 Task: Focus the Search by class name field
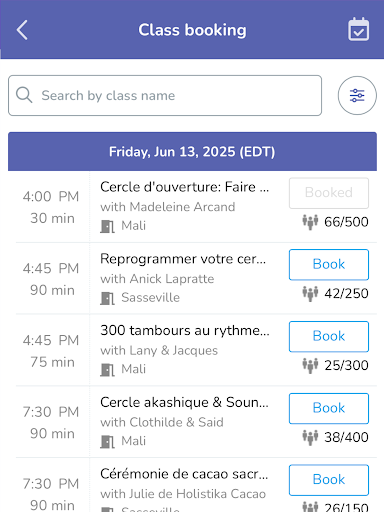165,96
